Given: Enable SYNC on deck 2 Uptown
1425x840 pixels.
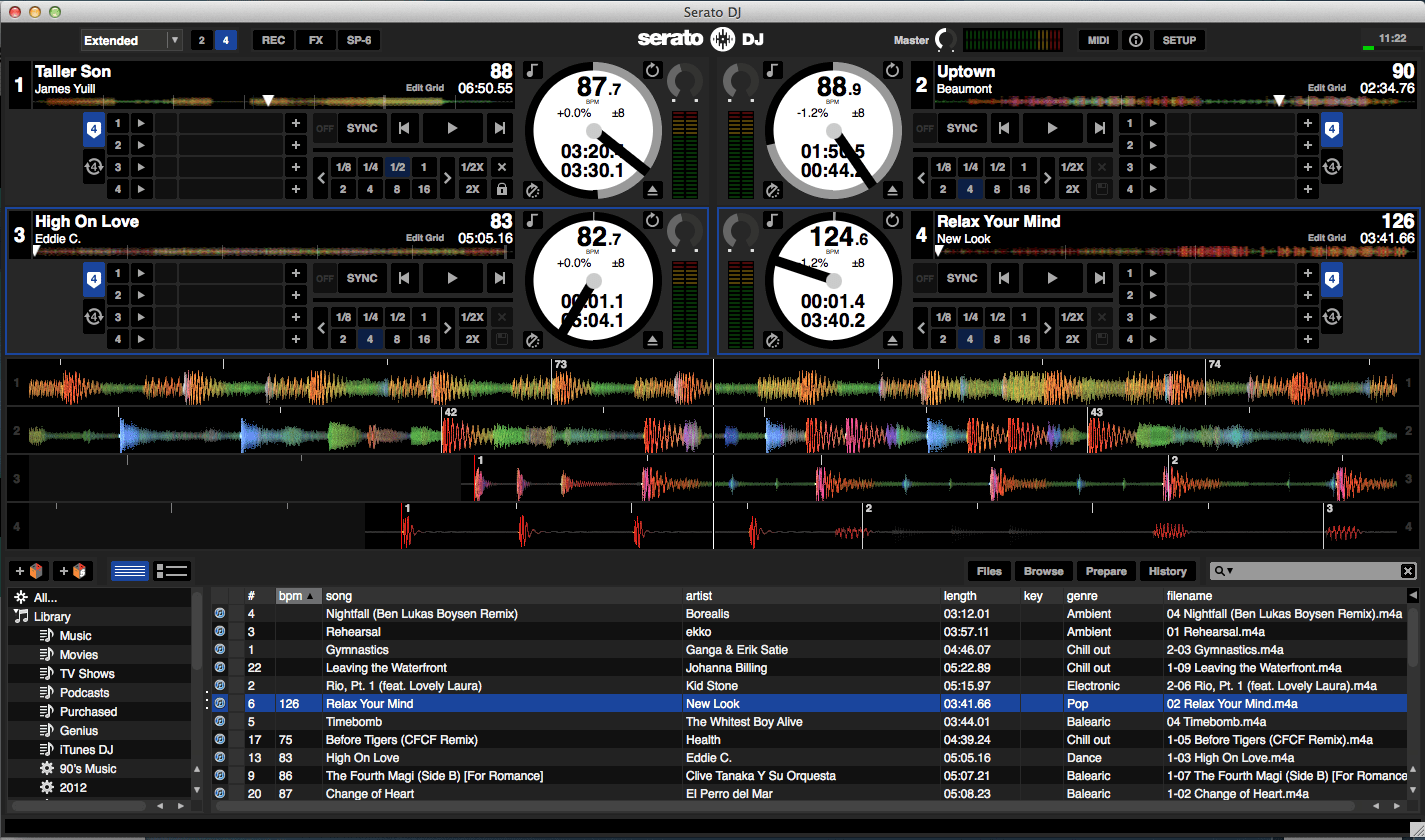Looking at the screenshot, I should [961, 128].
